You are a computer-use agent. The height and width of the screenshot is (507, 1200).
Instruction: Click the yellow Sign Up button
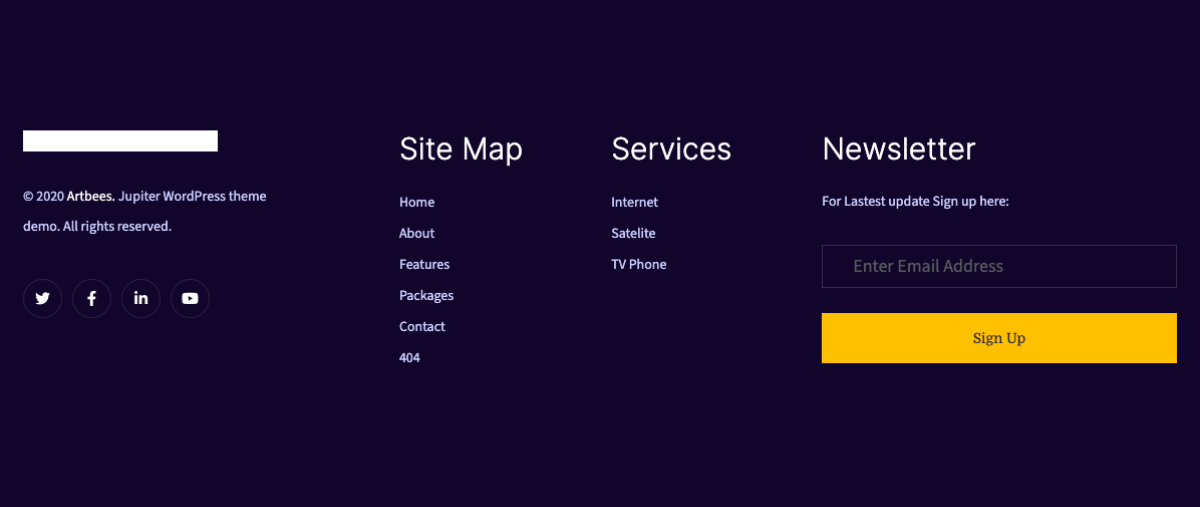pyautogui.click(x=999, y=338)
